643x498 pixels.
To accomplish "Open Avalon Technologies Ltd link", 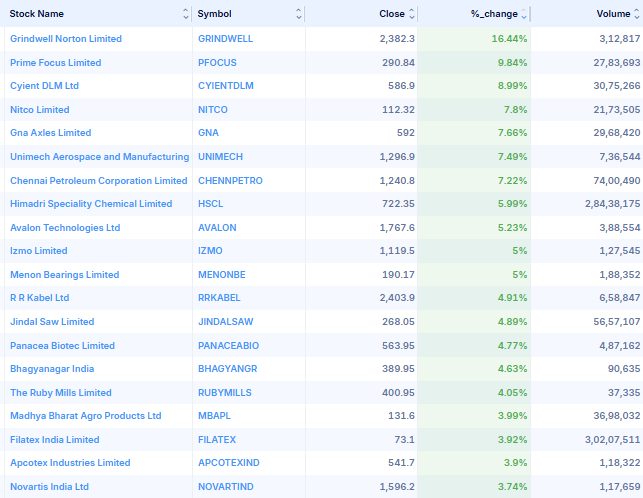I will 65,228.
